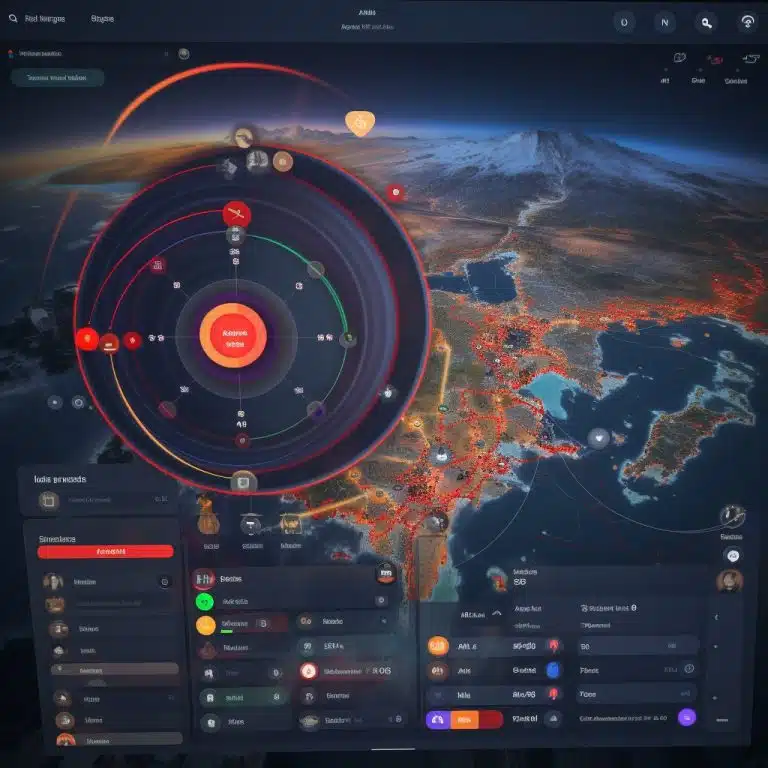Click the purple round button at right panel's bottom
The height and width of the screenshot is (768, 768).
pos(687,718)
